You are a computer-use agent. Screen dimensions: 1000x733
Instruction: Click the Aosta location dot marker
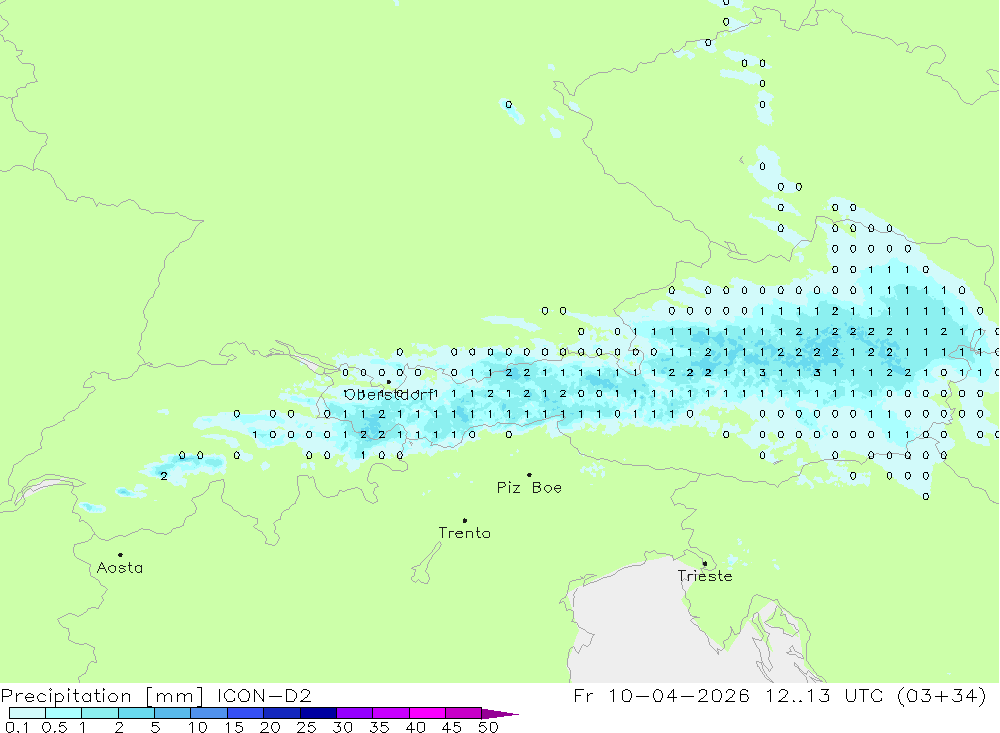click(120, 555)
